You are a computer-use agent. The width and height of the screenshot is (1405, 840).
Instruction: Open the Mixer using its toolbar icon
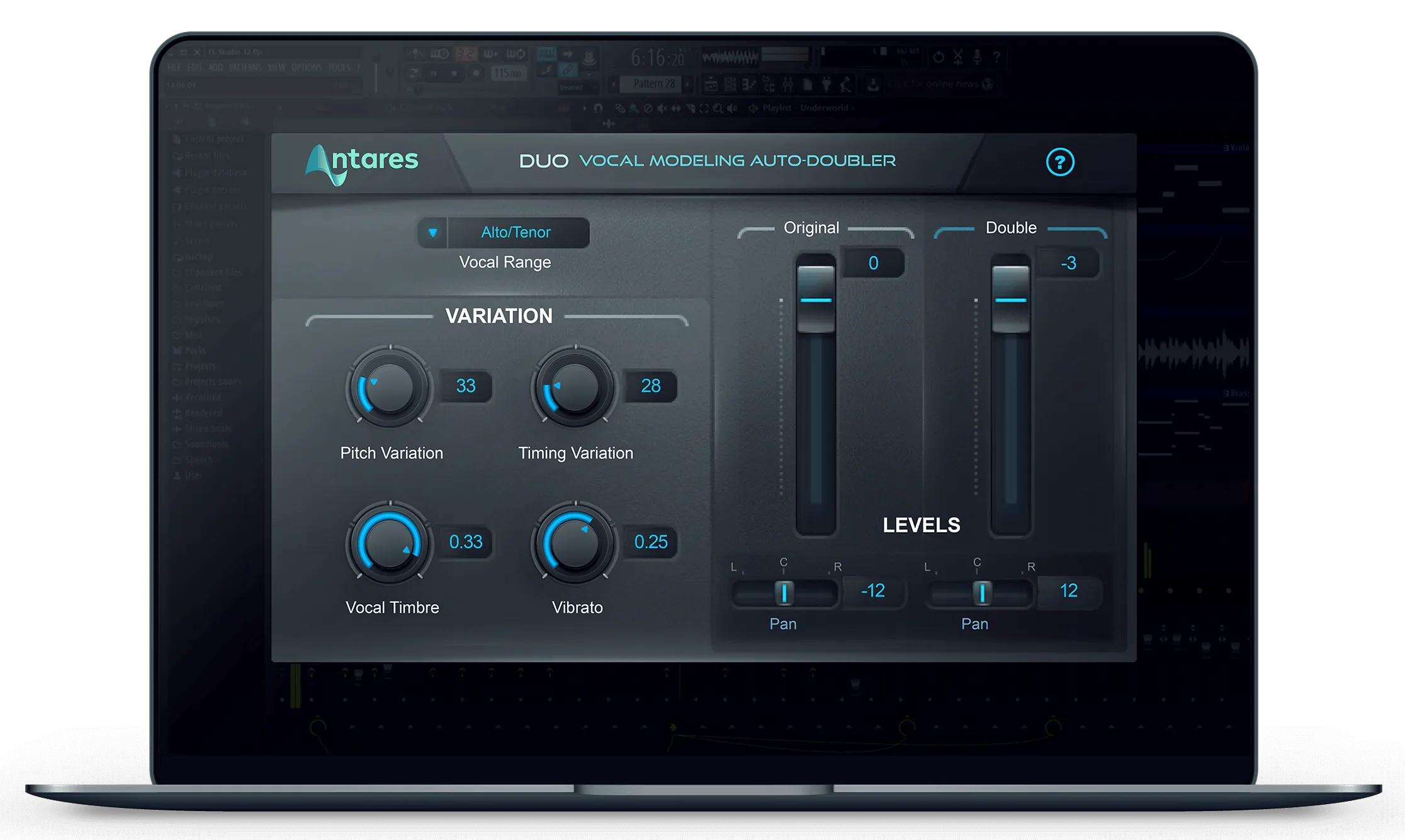coord(788,84)
